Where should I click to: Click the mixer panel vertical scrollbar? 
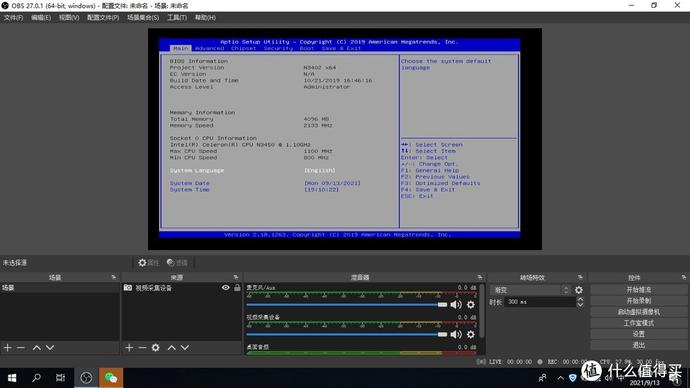tap(482, 312)
